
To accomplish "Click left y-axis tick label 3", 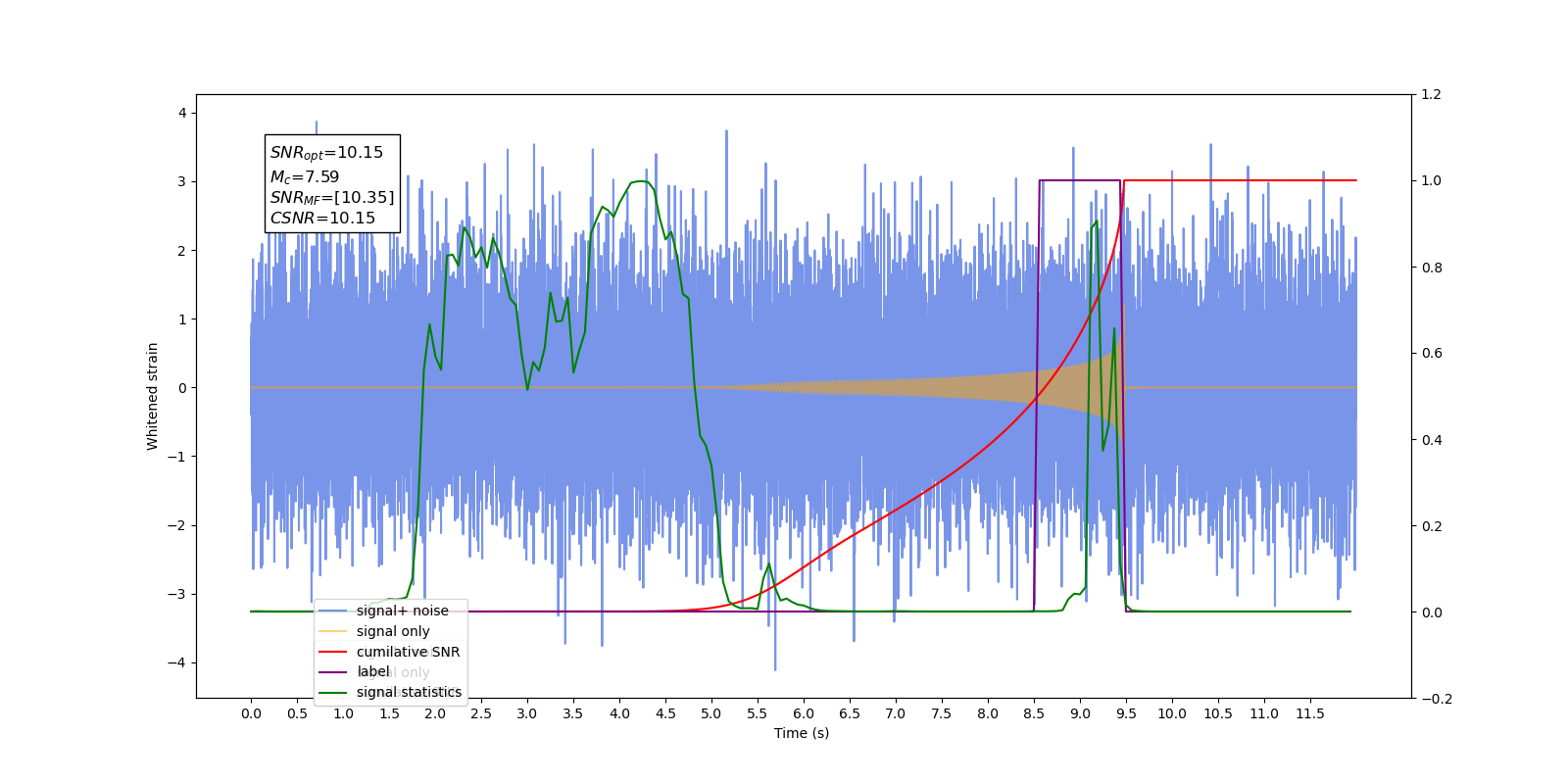I will (182, 181).
